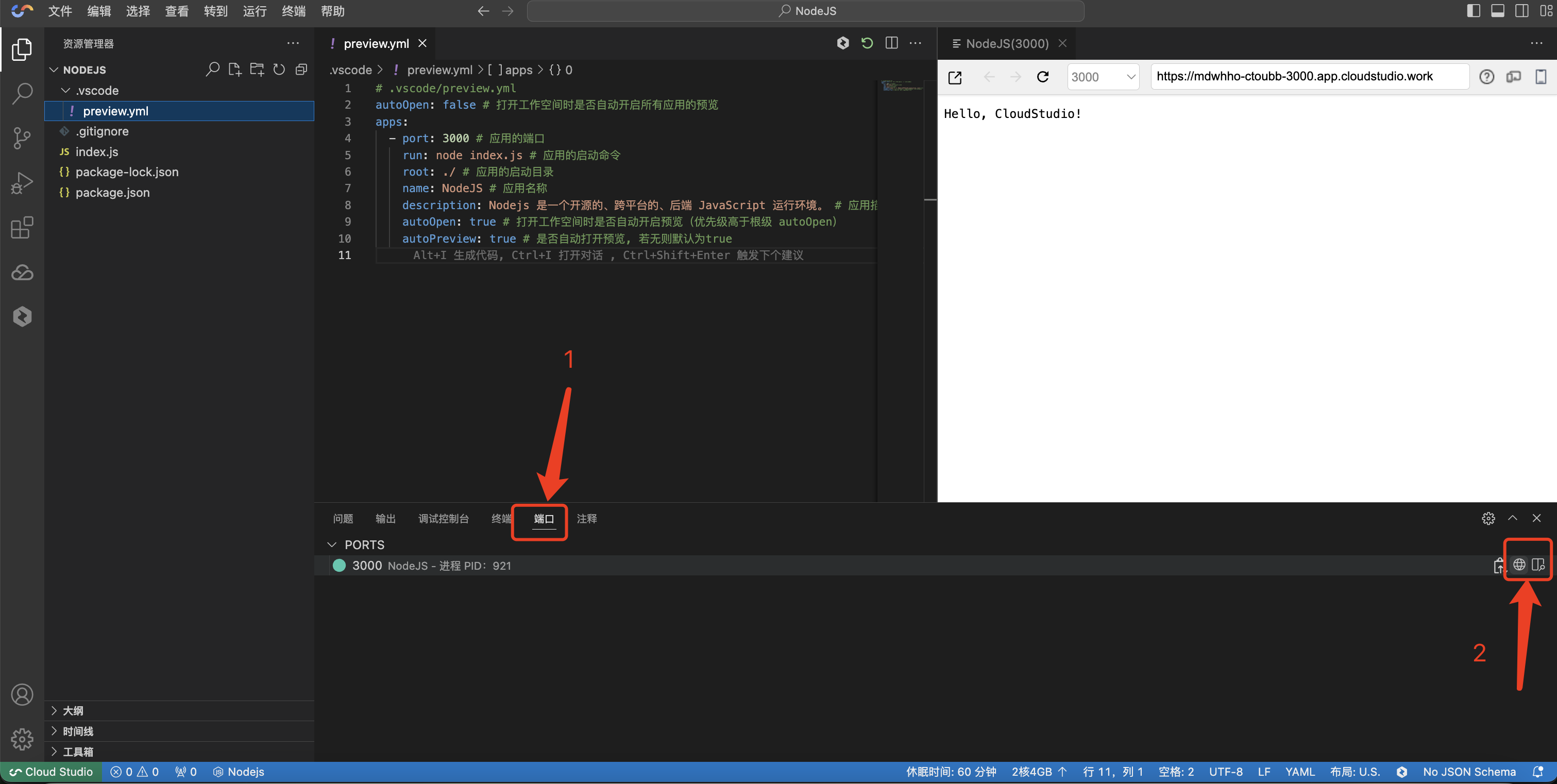
Task: Toggle the secondary sidebar visibility
Action: [1522, 11]
